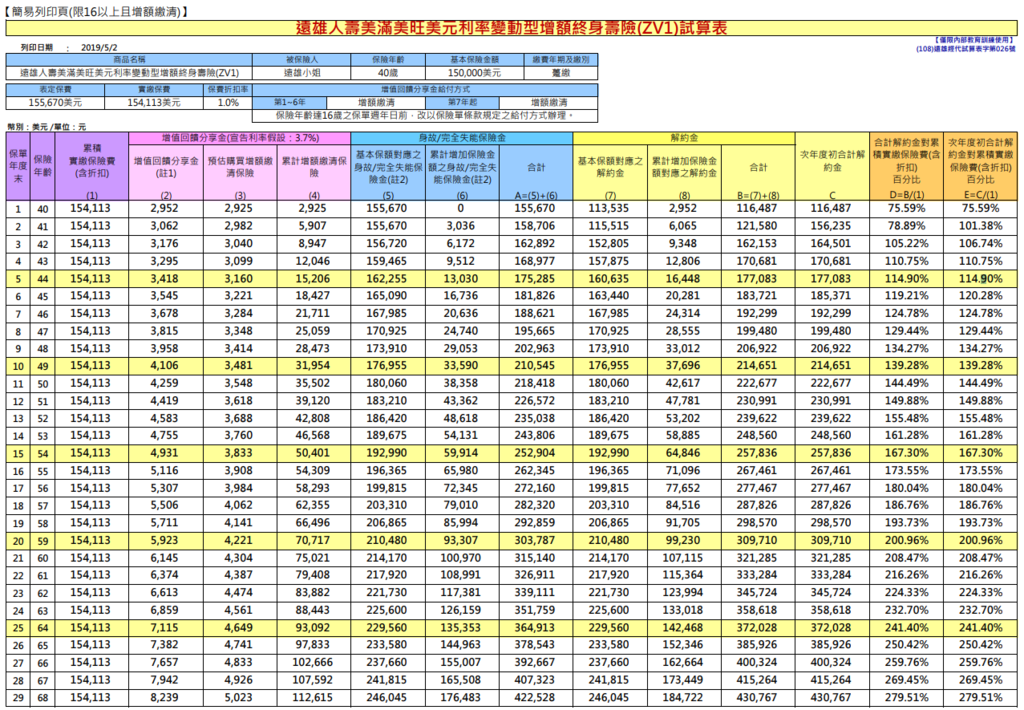Click the pink 宣告利率假設：3.7% group header

coord(240,138)
